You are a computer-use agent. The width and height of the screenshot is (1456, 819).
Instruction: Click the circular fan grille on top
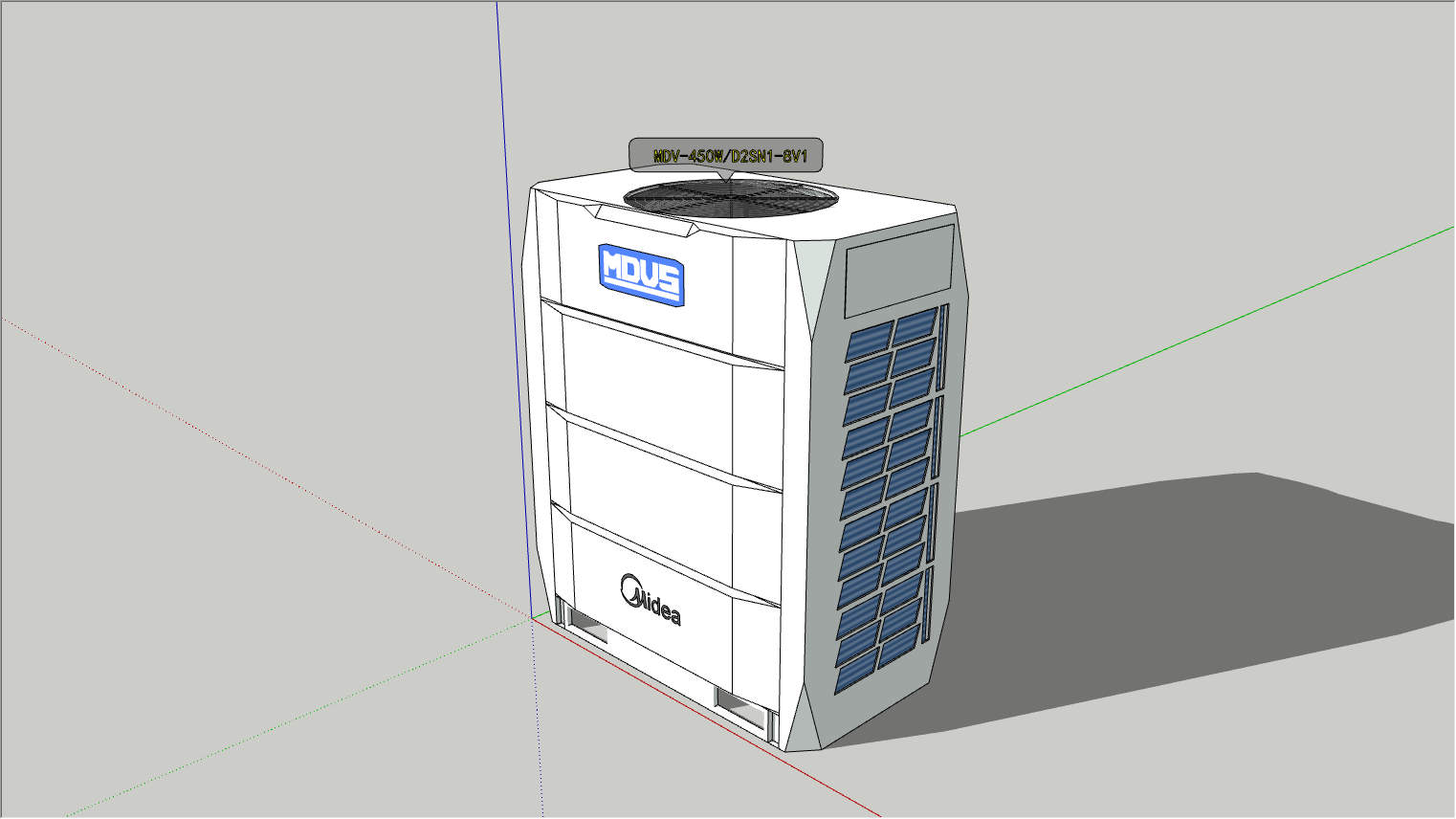pos(731,198)
